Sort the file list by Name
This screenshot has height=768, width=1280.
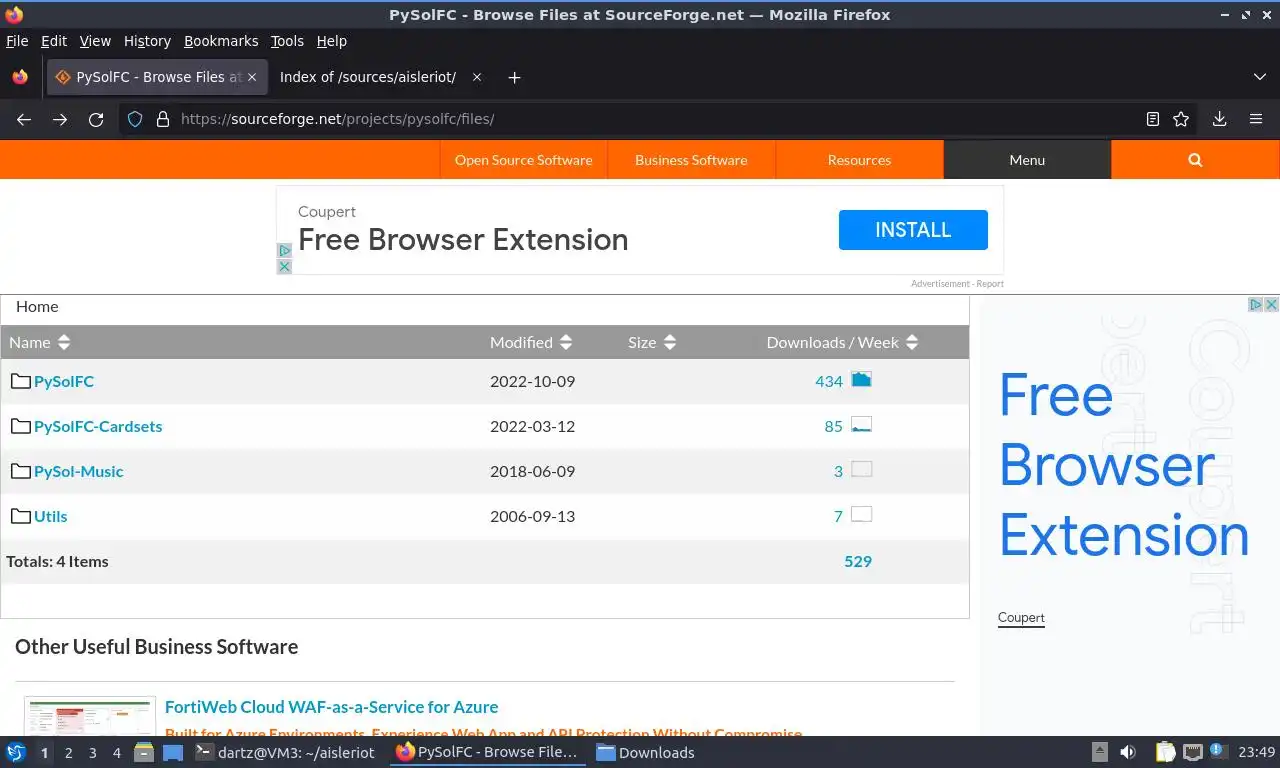pyautogui.click(x=40, y=342)
